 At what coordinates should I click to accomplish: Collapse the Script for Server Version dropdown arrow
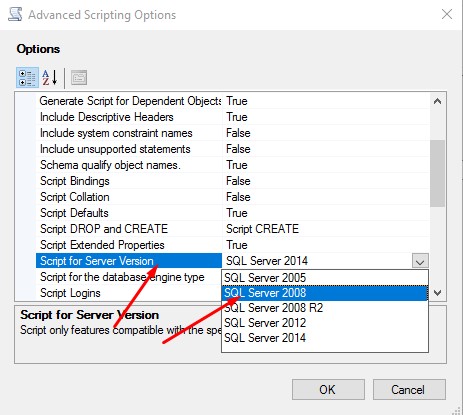point(420,261)
